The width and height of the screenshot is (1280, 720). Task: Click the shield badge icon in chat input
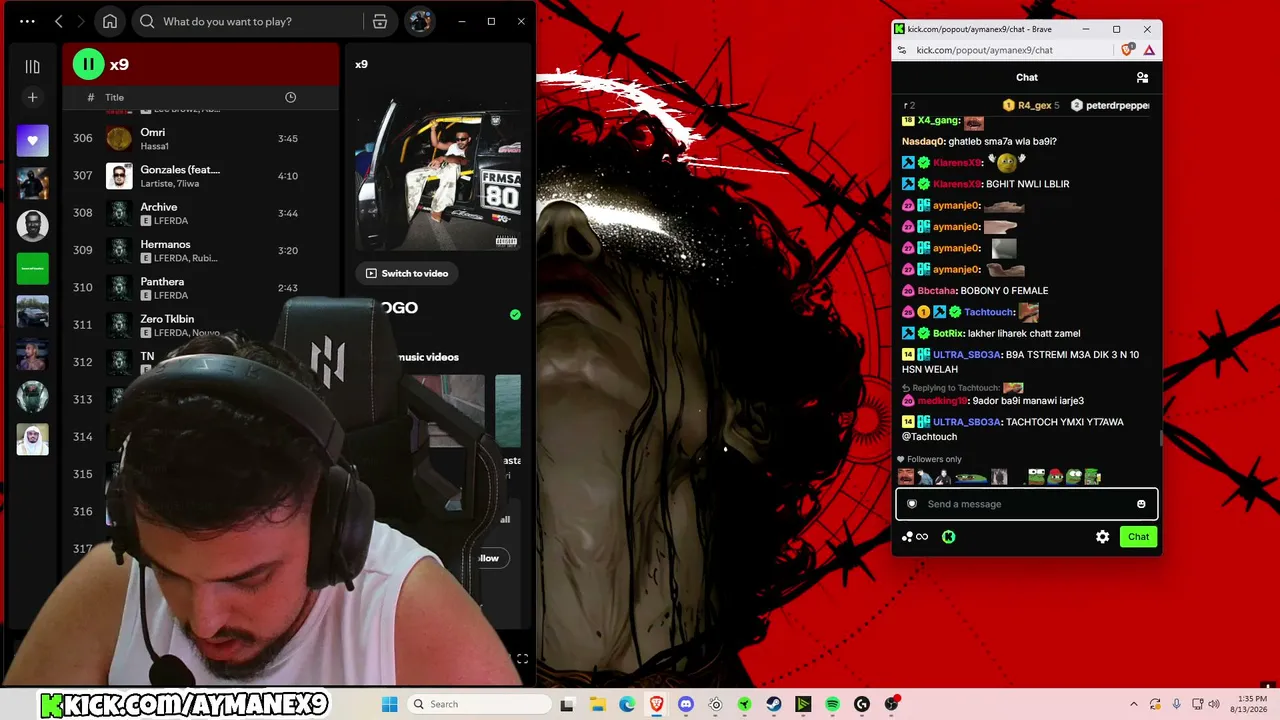pyautogui.click(x=912, y=504)
